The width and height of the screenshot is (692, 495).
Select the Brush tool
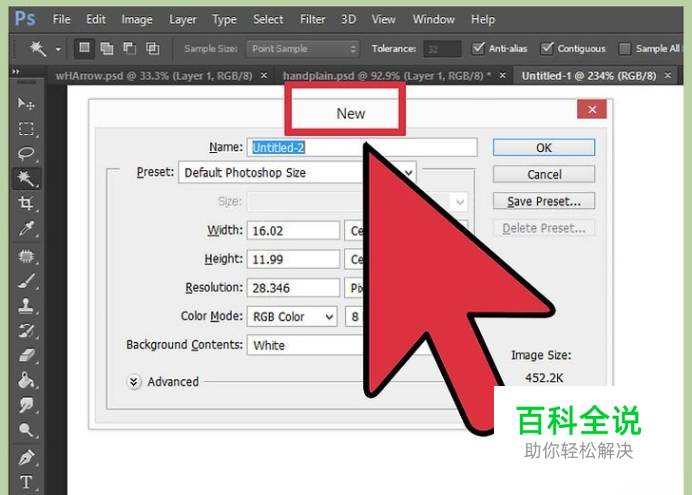26,281
